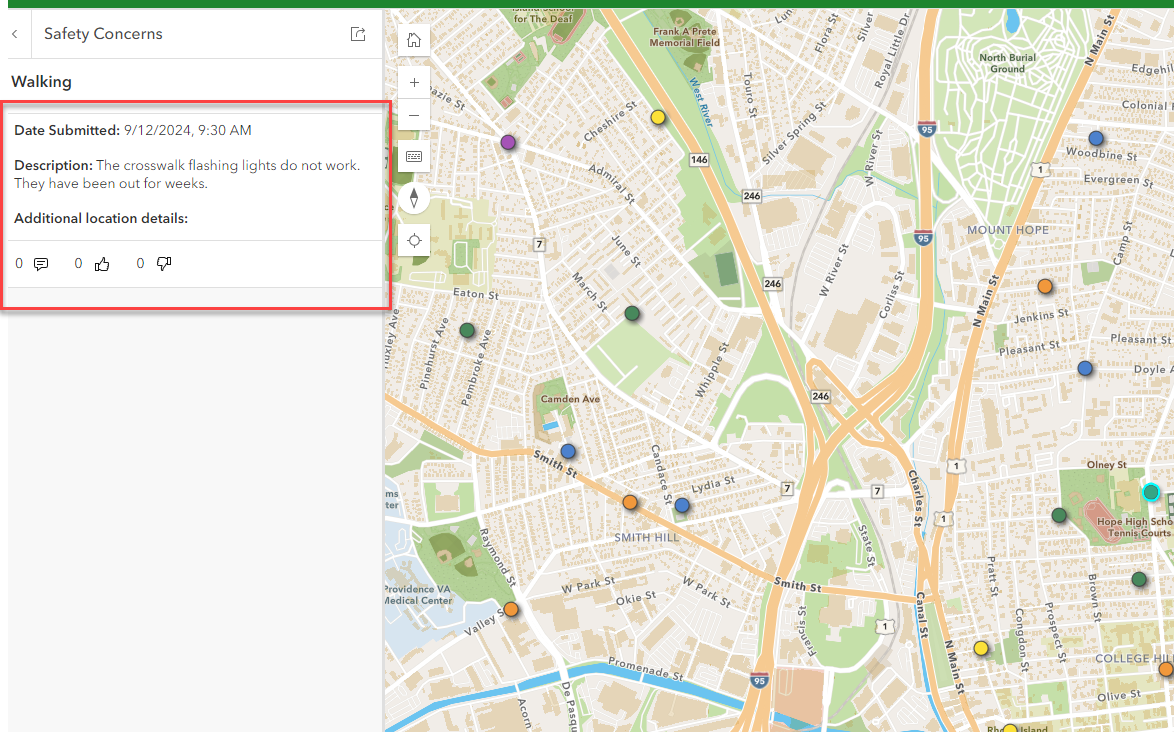This screenshot has width=1174, height=732.
Task: Click the blue marker near Woodbine Street
Action: (x=1096, y=138)
